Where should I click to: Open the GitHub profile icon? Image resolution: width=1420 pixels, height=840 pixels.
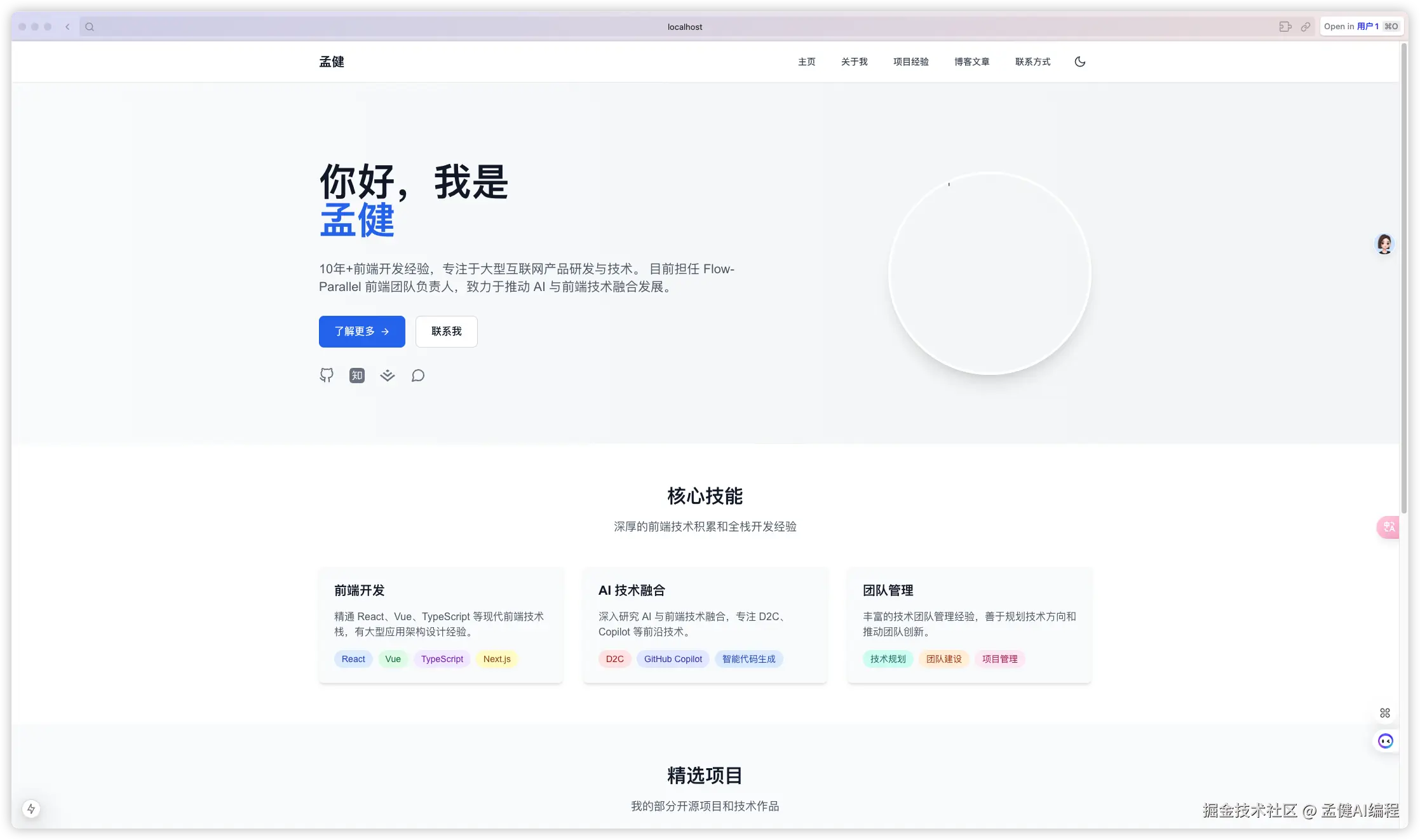(326, 376)
